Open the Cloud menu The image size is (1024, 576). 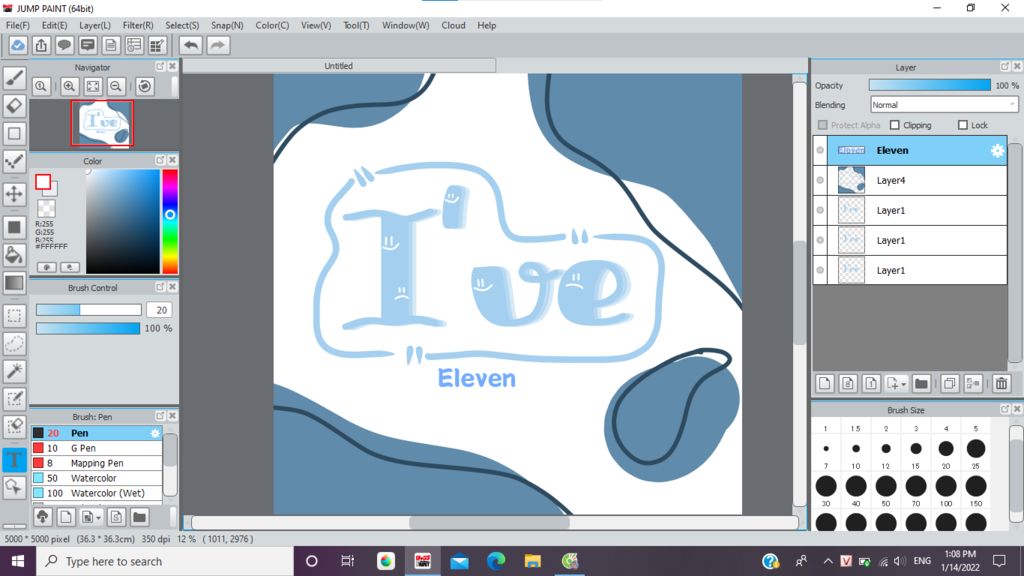pos(453,25)
